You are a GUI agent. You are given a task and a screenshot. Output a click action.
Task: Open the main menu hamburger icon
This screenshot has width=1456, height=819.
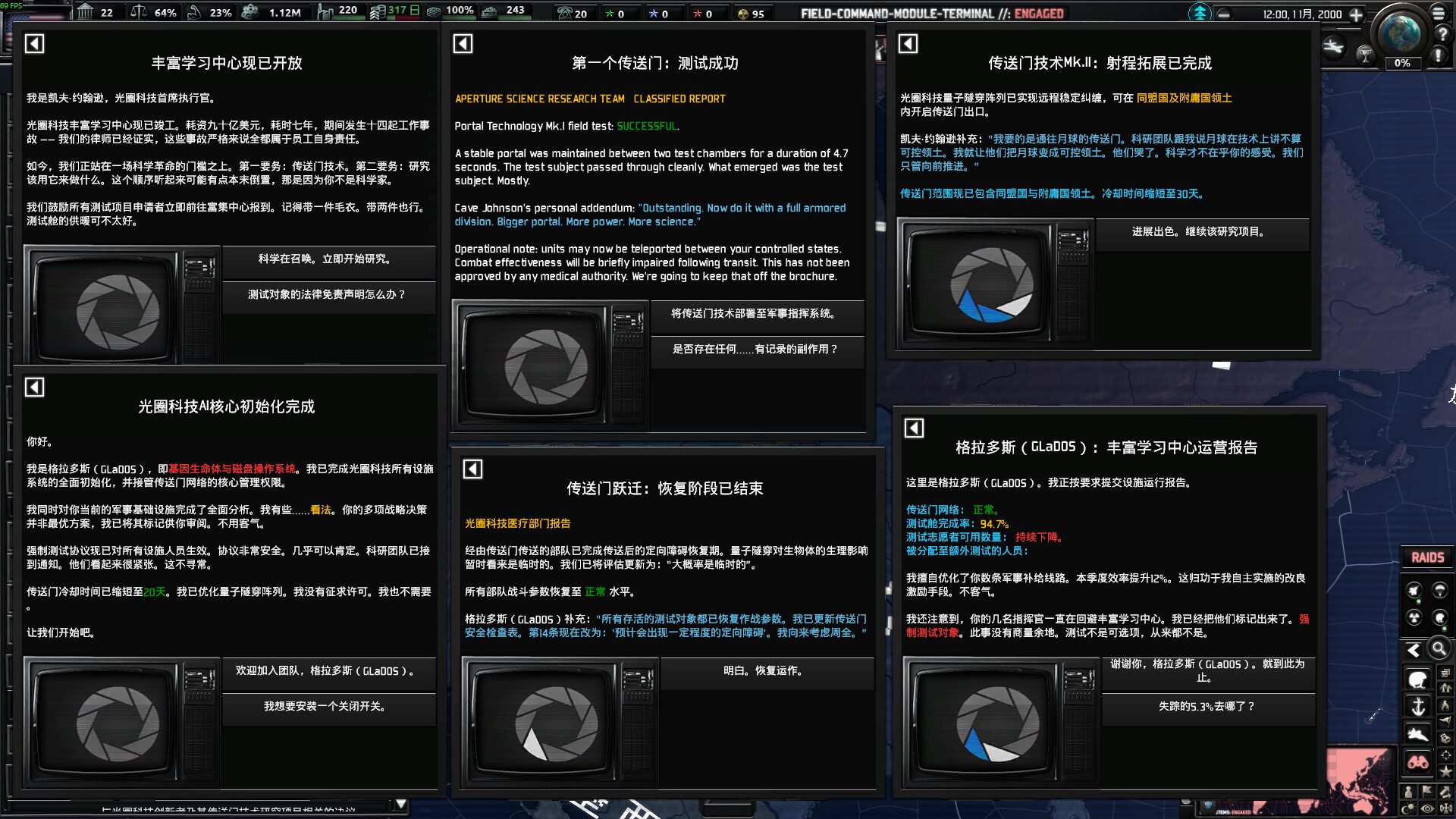(x=1439, y=13)
